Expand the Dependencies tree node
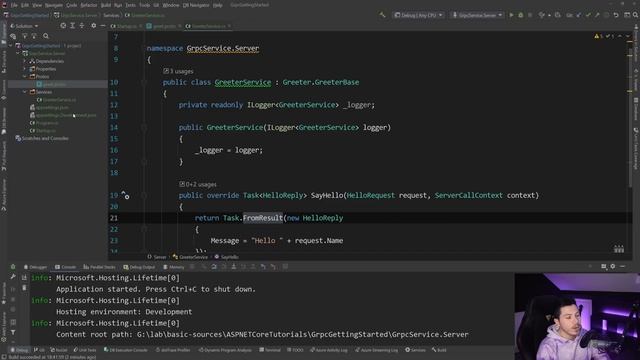Viewport: 640px width, 360px height. [25, 61]
